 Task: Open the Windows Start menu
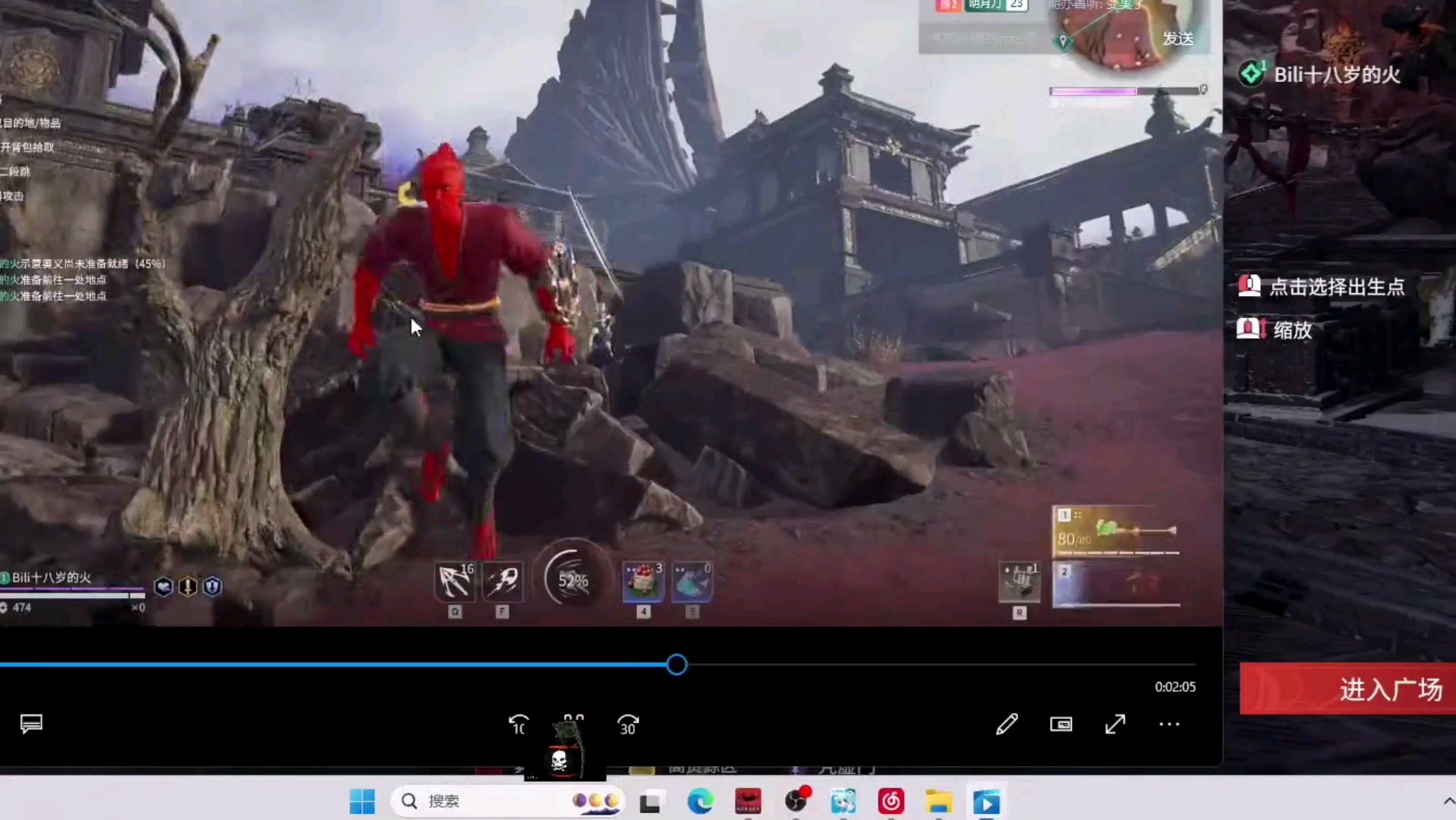[x=362, y=801]
